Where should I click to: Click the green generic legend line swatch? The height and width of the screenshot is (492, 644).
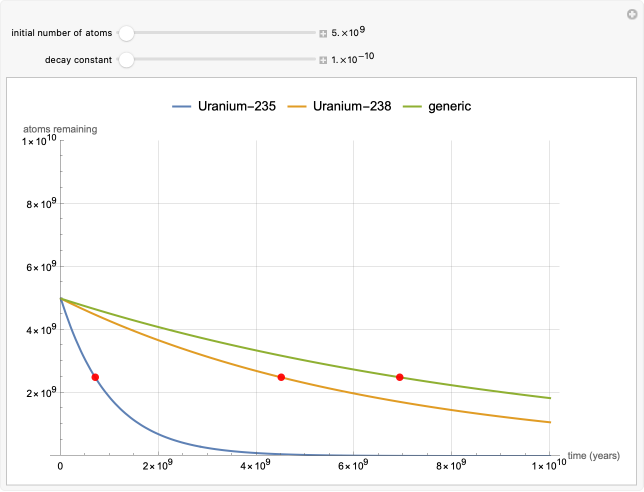[411, 105]
